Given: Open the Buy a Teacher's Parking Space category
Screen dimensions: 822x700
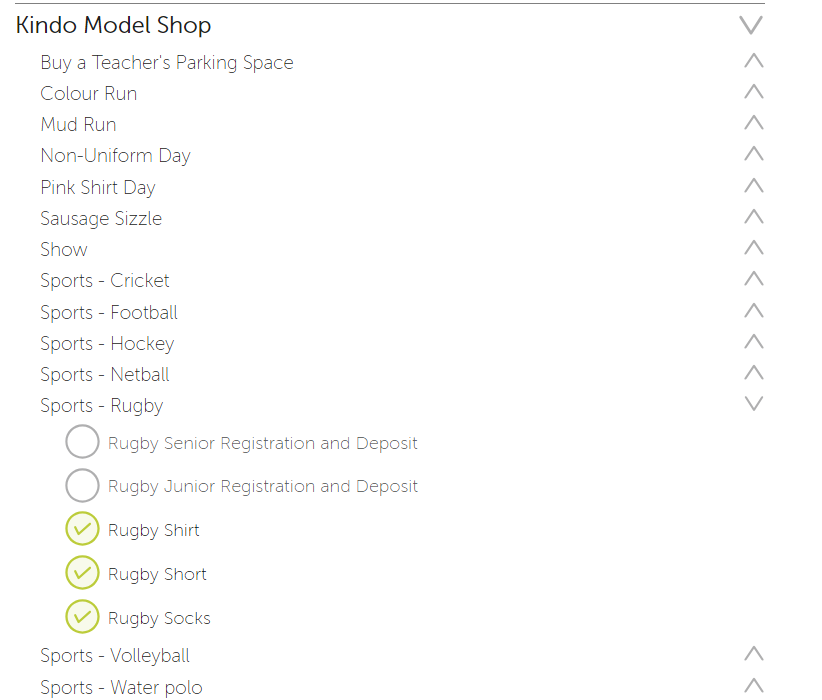Looking at the screenshot, I should point(167,62).
